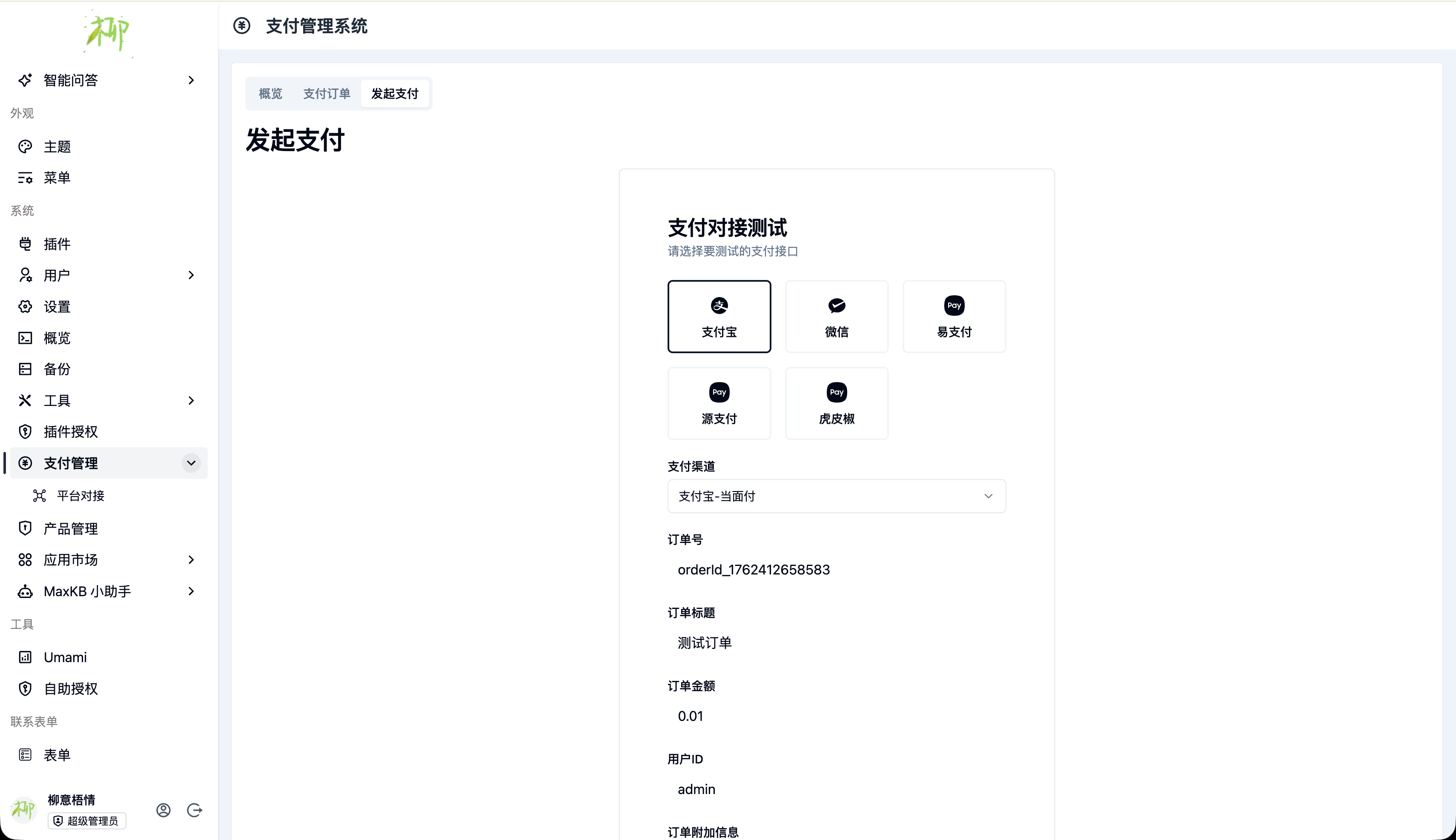The width and height of the screenshot is (1456, 840).
Task: Open the 产品管理 product management section
Action: tap(71, 528)
